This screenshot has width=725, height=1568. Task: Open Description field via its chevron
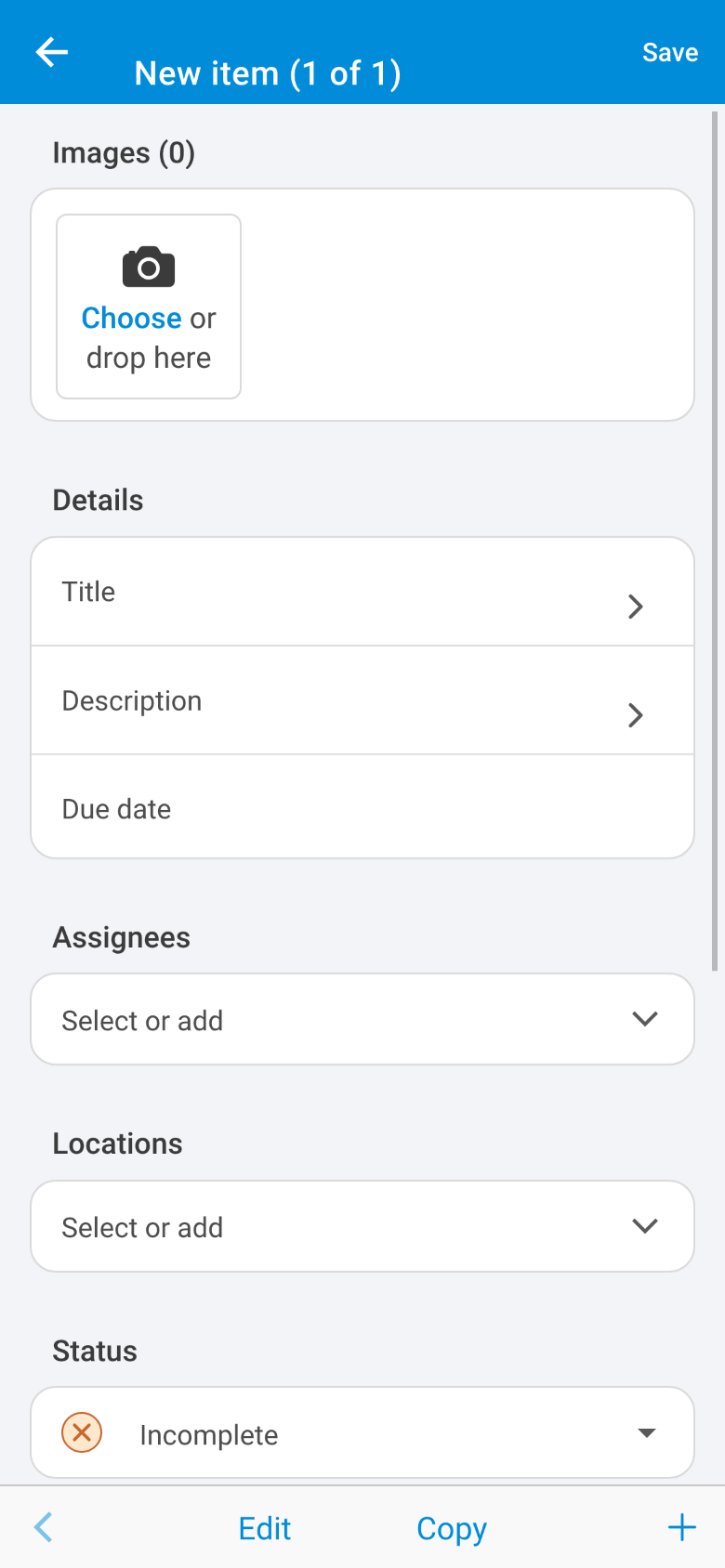click(x=636, y=715)
